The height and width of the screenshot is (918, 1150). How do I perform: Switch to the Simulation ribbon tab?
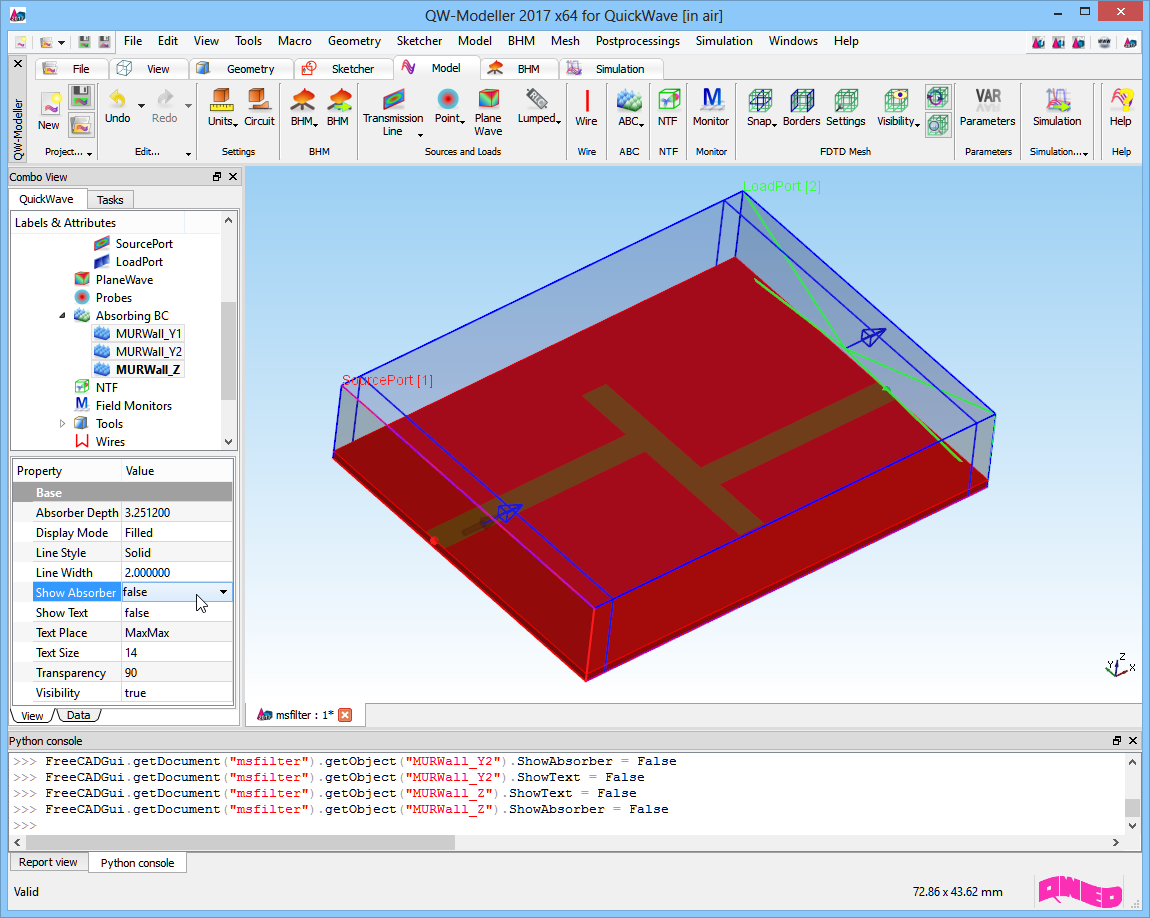[x=612, y=68]
